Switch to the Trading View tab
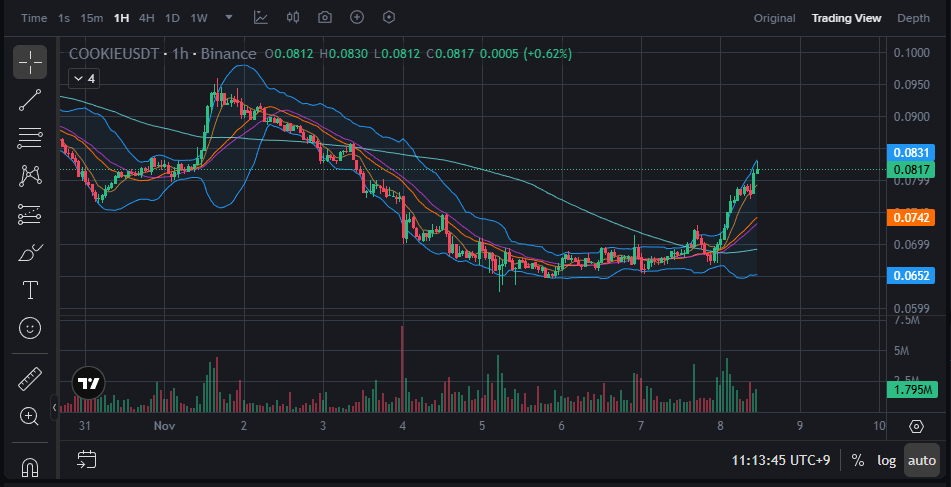This screenshot has height=487, width=951. point(846,18)
